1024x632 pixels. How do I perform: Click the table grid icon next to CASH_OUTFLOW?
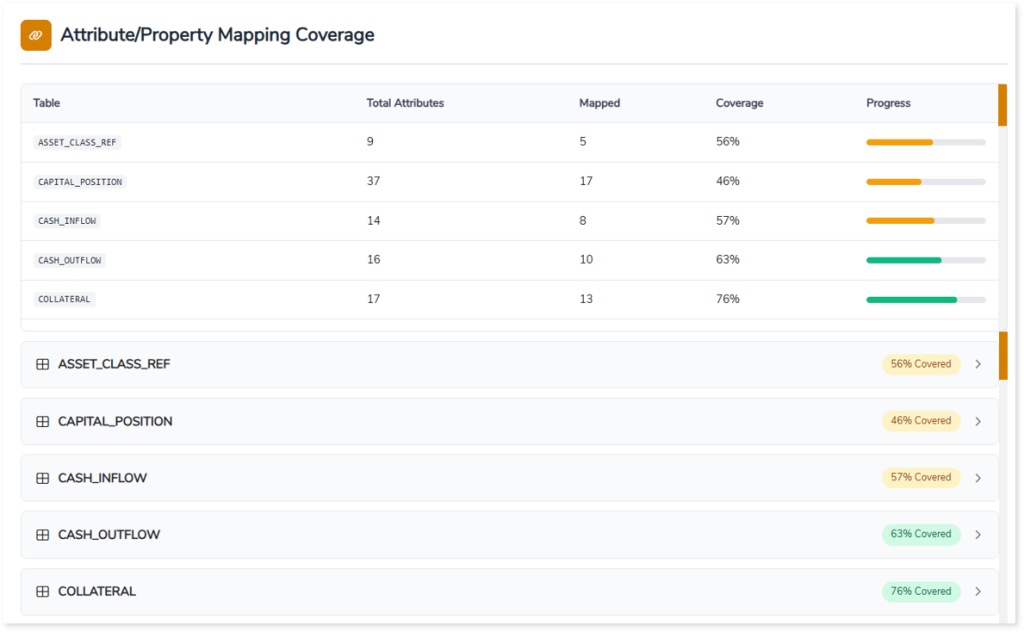pyautogui.click(x=42, y=535)
